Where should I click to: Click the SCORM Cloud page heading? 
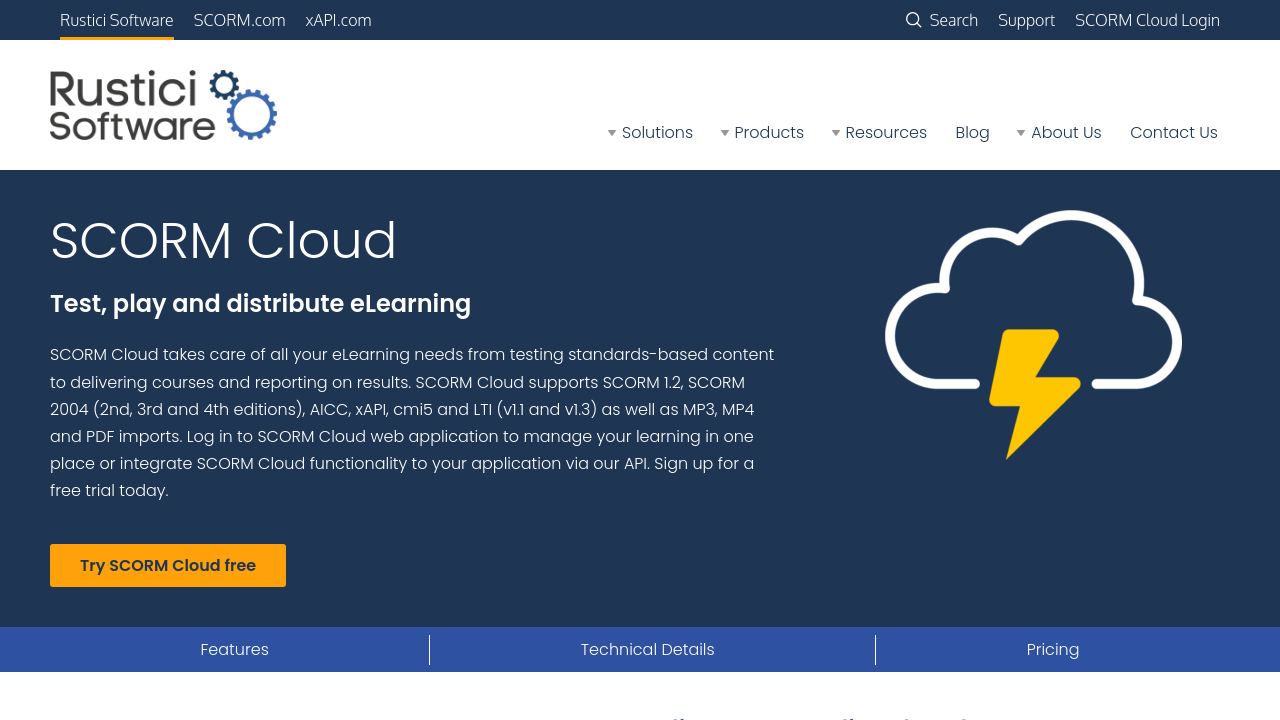[x=223, y=241]
